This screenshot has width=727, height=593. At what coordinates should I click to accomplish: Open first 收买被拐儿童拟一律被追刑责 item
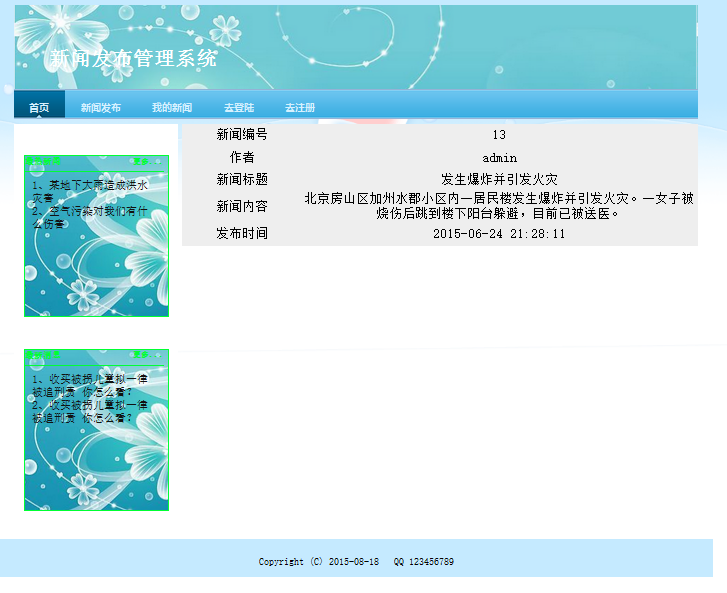(x=90, y=385)
